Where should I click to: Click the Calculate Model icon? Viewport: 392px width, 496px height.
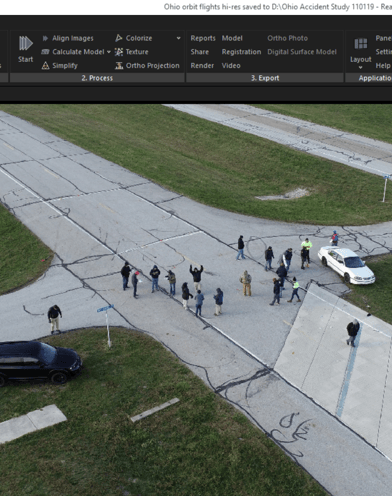coord(45,52)
